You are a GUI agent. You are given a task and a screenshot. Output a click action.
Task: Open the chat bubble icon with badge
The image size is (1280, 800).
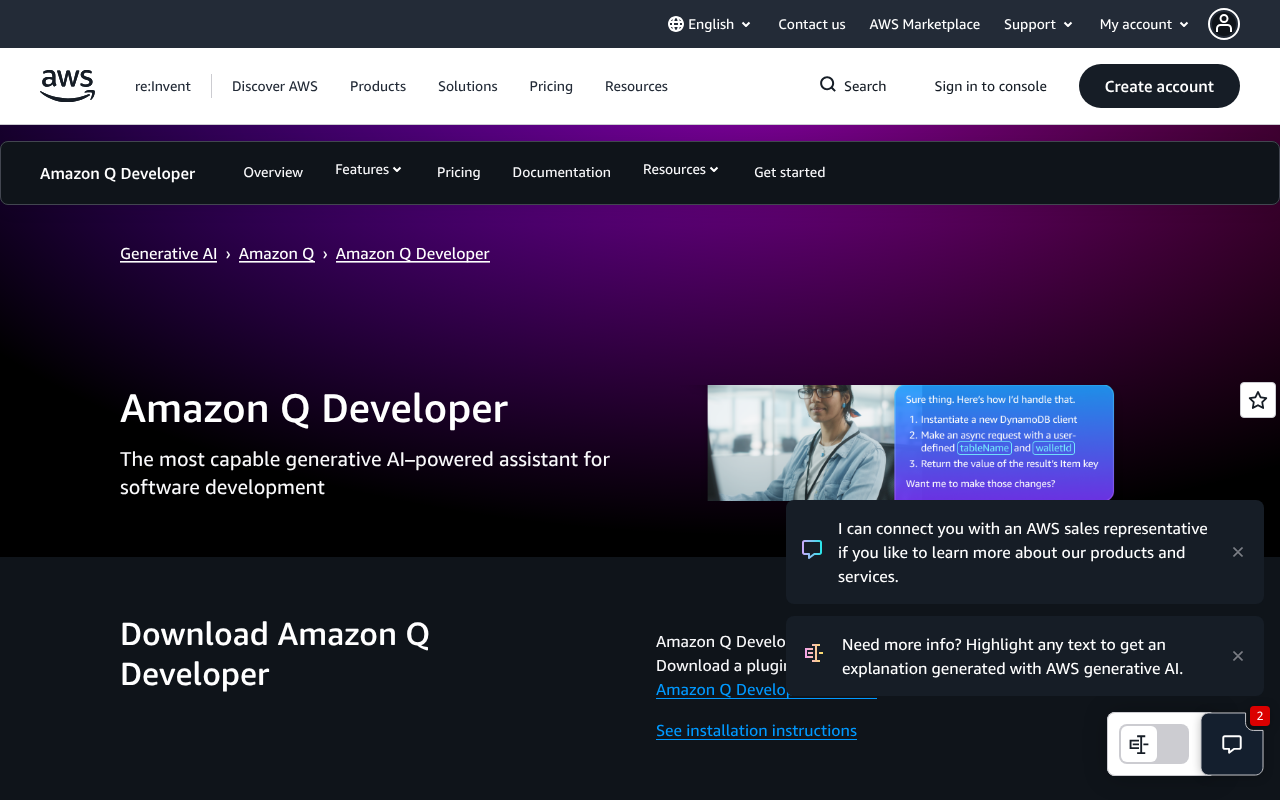pyautogui.click(x=1232, y=744)
